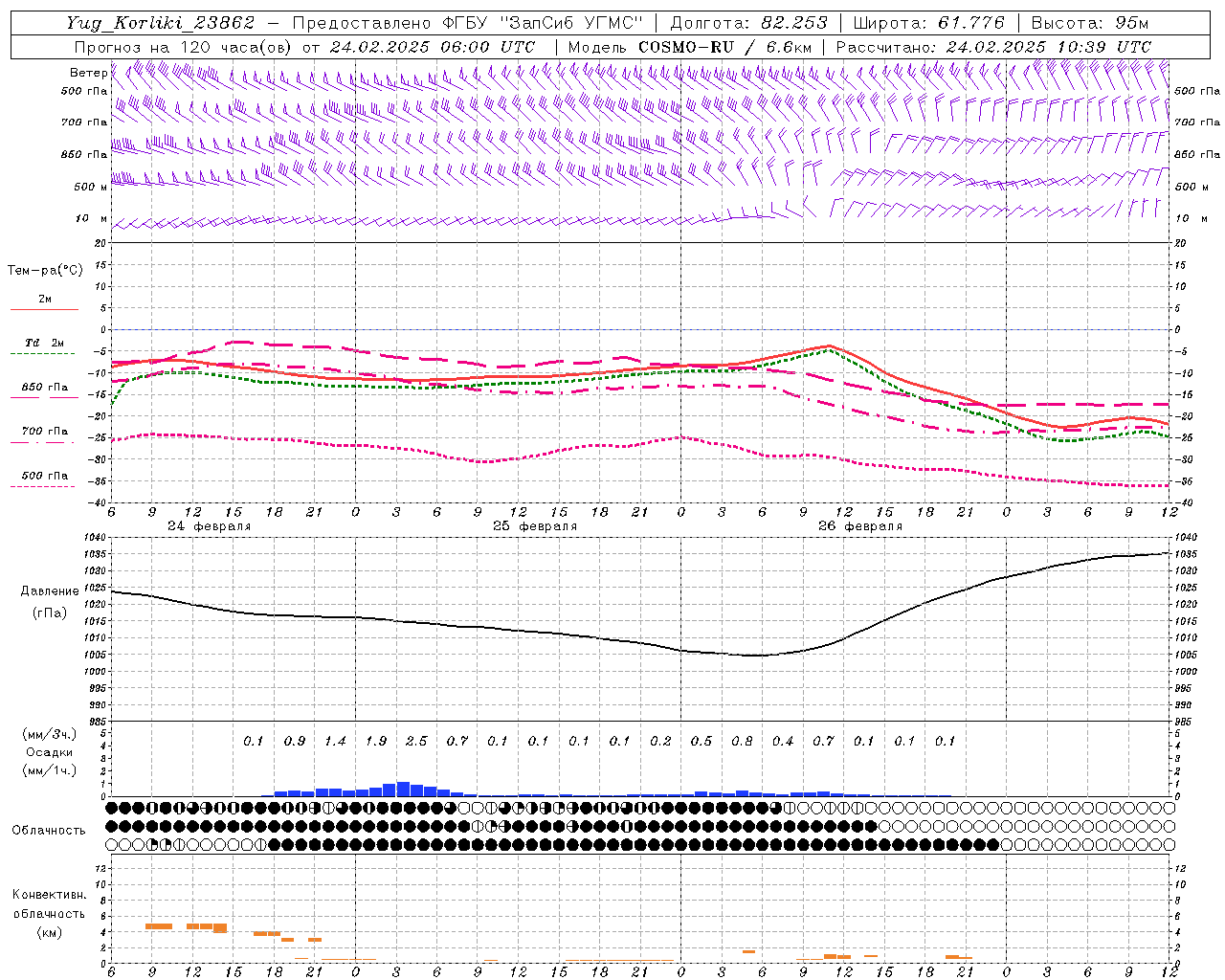Click the 1.4 precipitation value
This screenshot has height=980, width=1225.
pos(335,742)
